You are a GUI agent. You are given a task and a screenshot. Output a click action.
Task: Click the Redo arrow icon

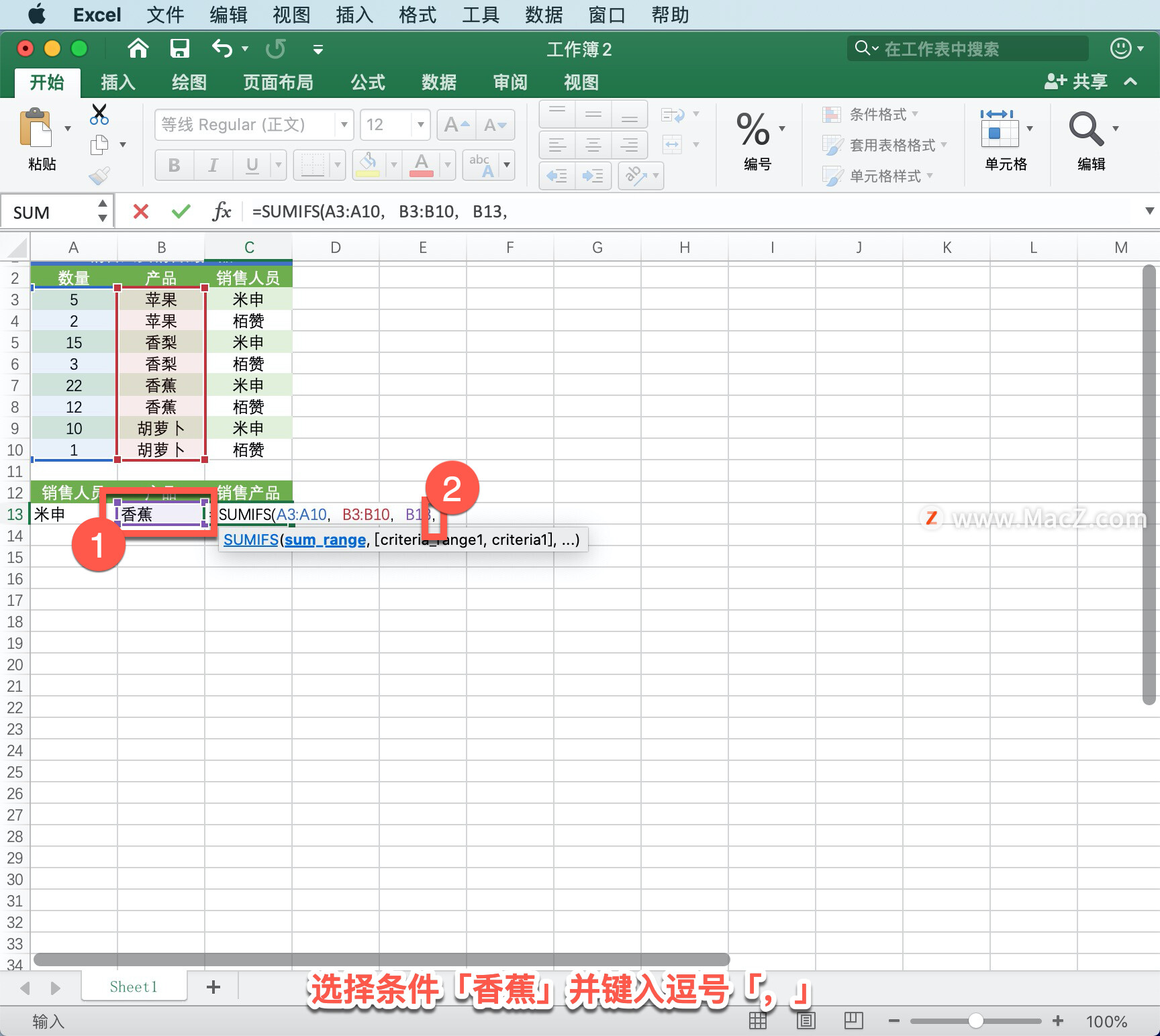point(275,48)
